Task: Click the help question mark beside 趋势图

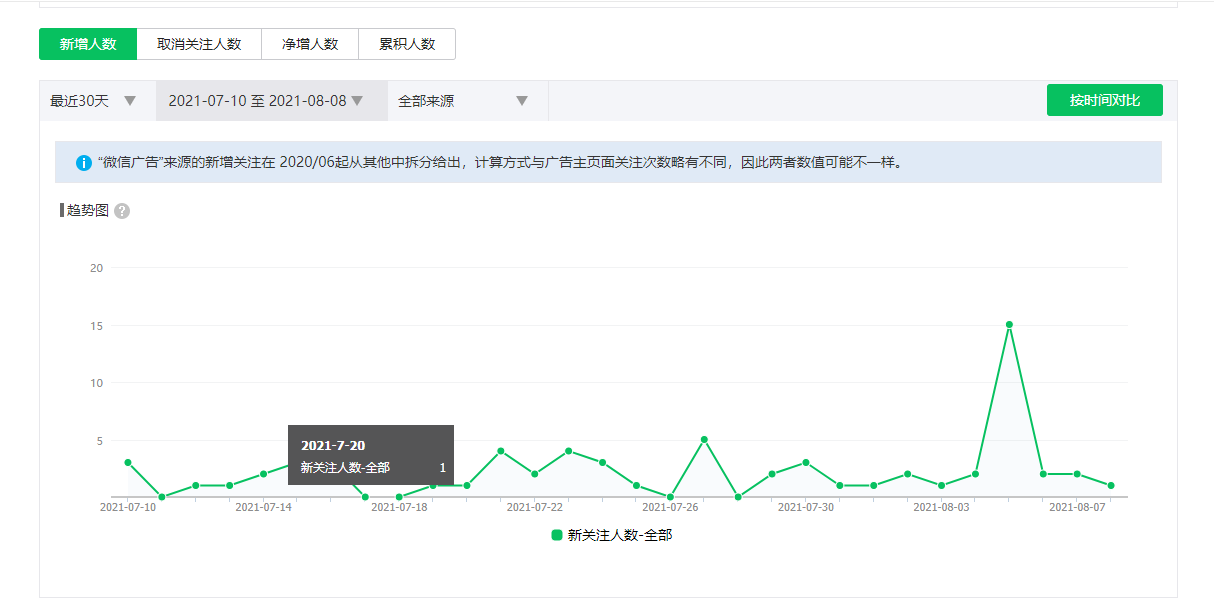Action: click(122, 211)
